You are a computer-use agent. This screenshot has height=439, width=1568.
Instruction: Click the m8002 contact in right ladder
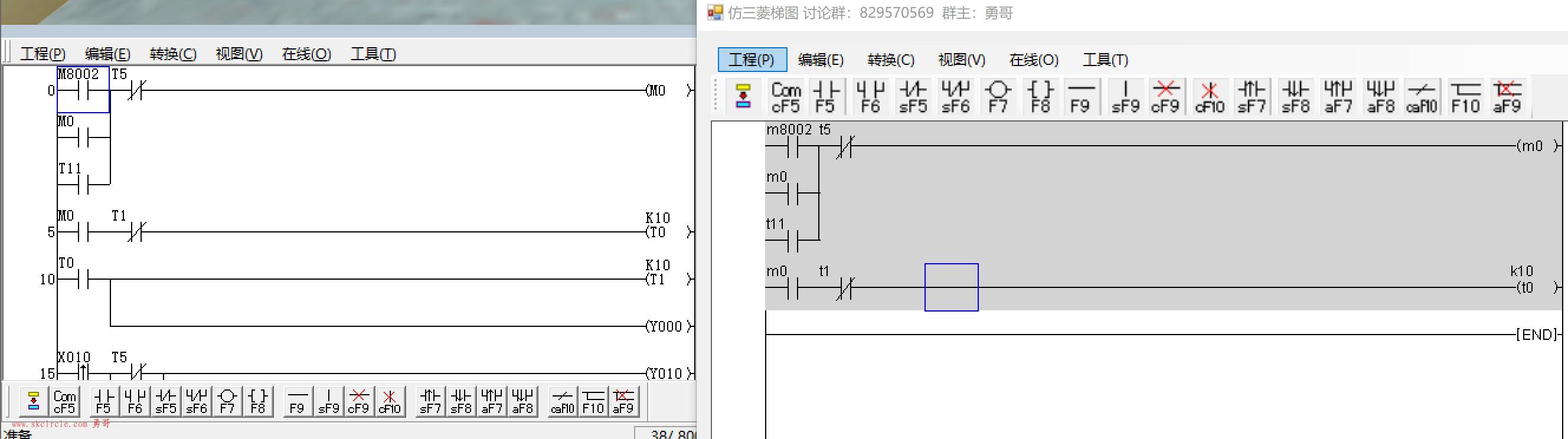792,146
